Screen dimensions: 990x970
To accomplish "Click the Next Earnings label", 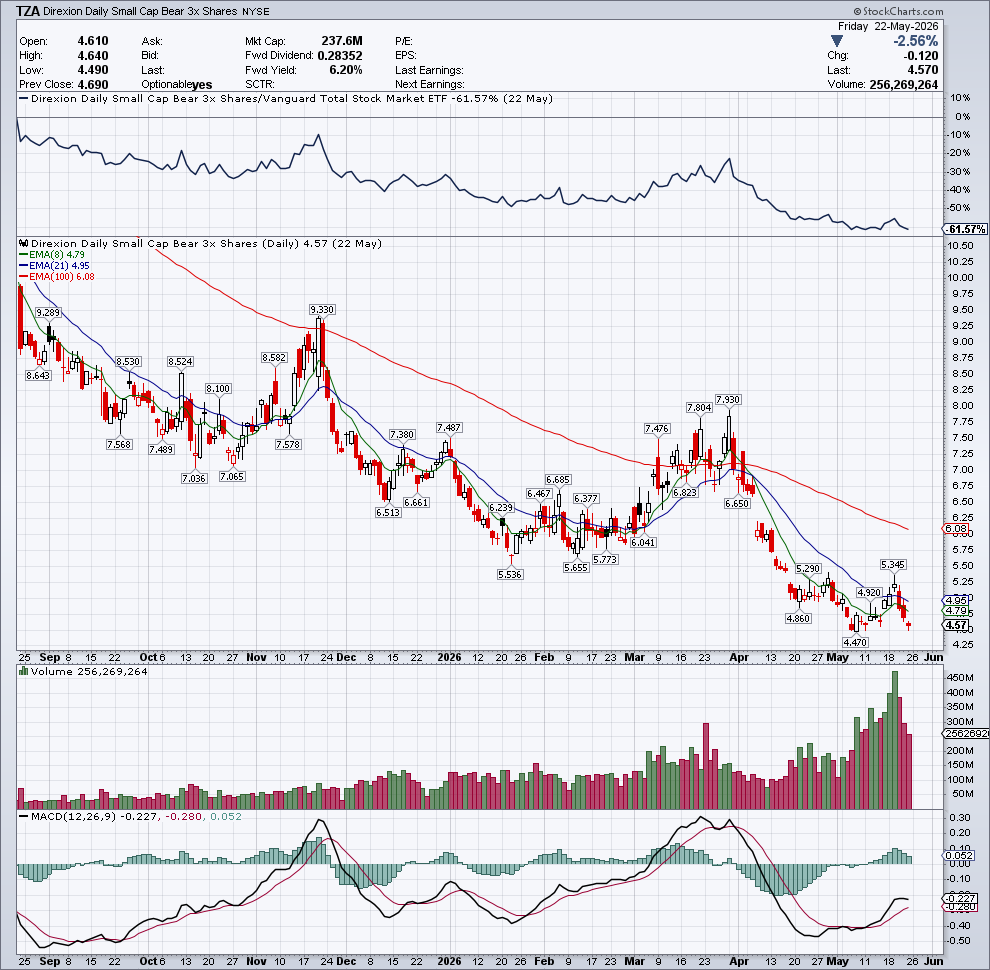I will pyautogui.click(x=429, y=85).
